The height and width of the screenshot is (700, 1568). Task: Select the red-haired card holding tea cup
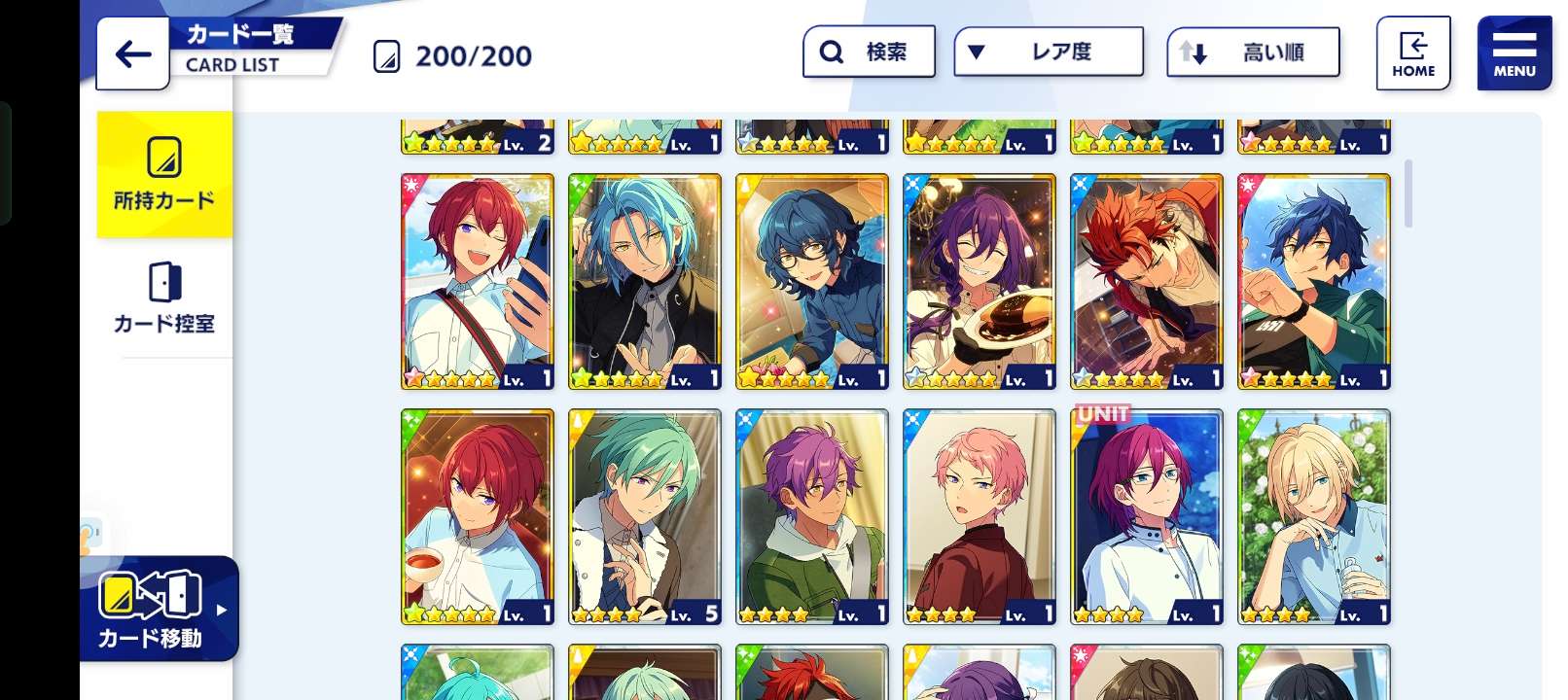click(x=478, y=517)
